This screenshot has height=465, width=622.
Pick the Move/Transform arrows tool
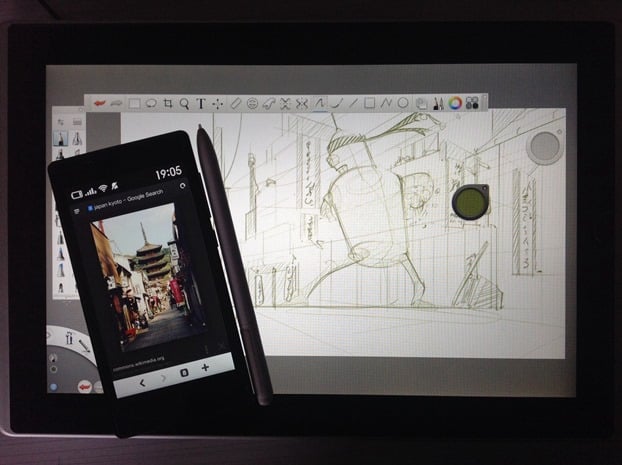(x=217, y=104)
